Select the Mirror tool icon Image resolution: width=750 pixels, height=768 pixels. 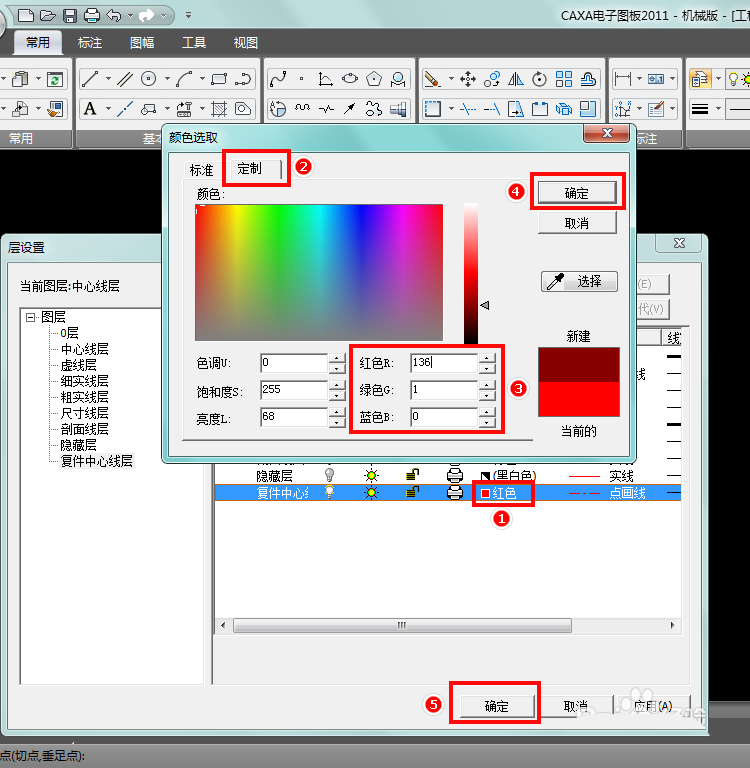click(515, 79)
